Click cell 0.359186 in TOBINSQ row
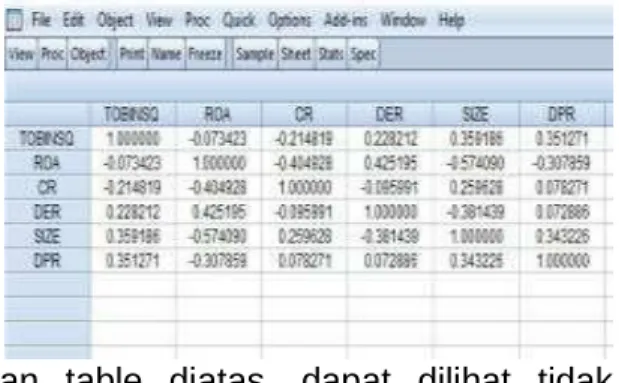Viewport: 619px width, 383px height. 476,139
